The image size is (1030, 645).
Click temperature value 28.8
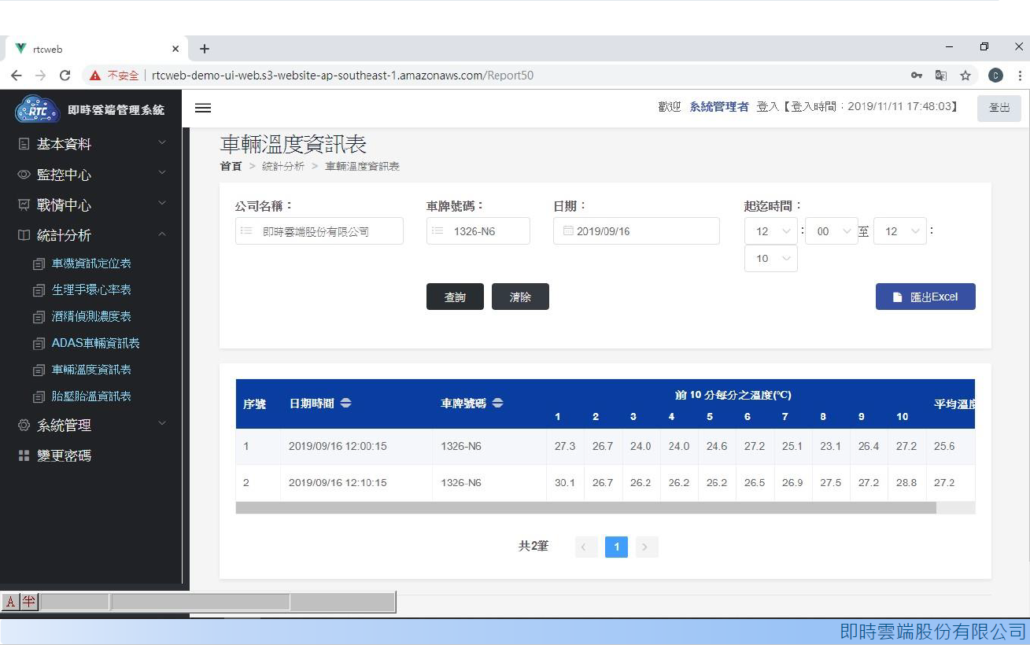pyautogui.click(x=906, y=483)
